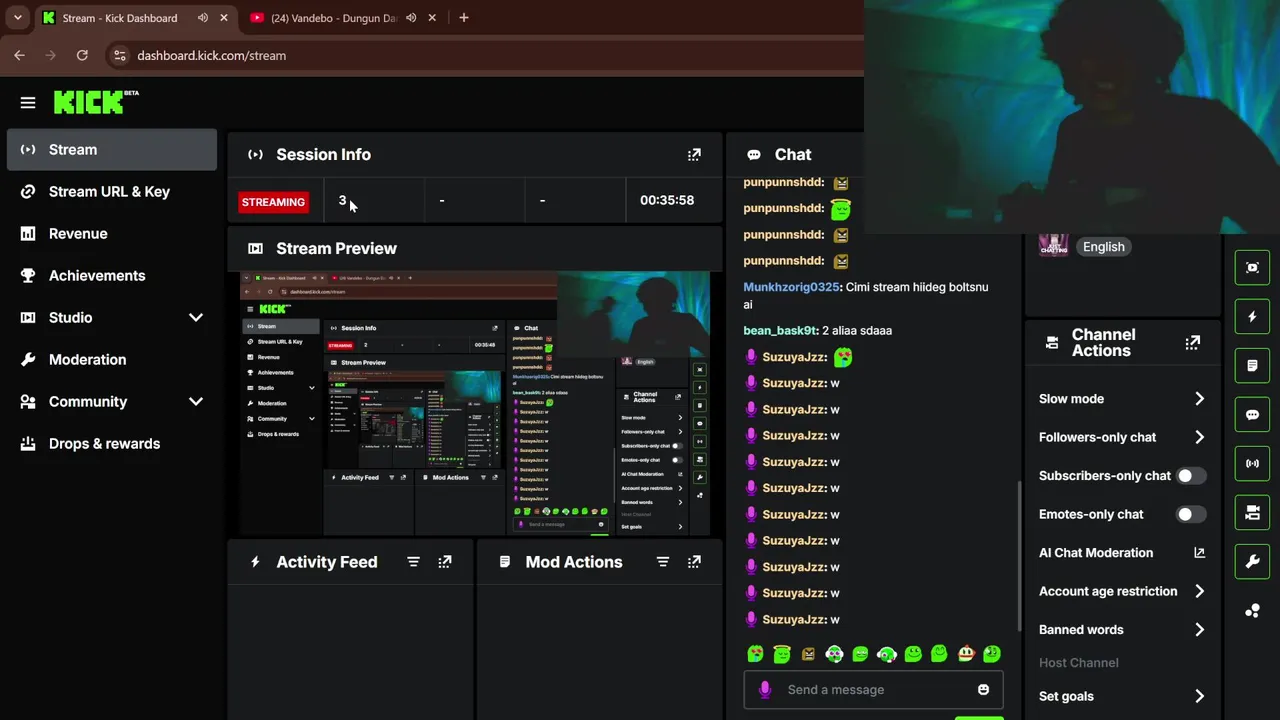Click the Stream Preview widget icon in right rail
The height and width of the screenshot is (720, 1280).
pyautogui.click(x=1252, y=268)
